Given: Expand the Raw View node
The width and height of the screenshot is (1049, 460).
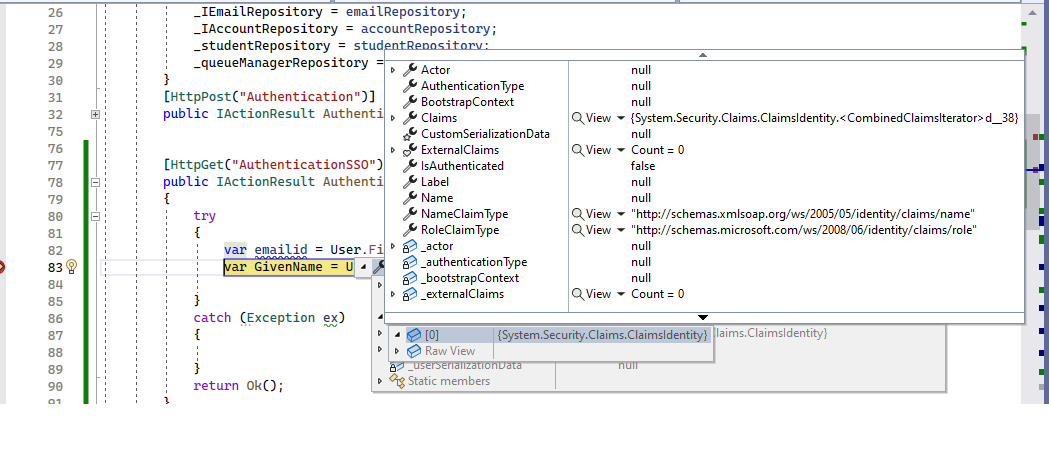Looking at the screenshot, I should pyautogui.click(x=397, y=351).
